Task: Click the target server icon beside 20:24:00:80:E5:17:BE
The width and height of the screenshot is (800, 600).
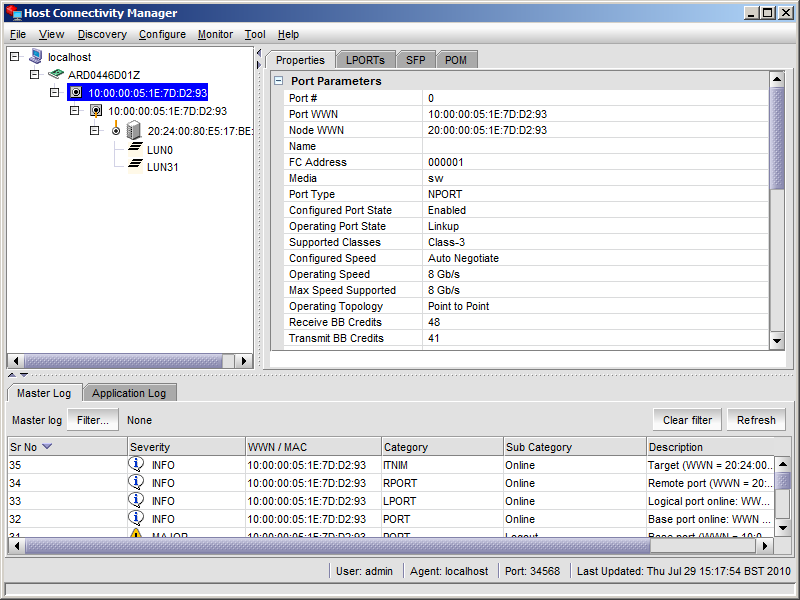Action: pos(134,131)
